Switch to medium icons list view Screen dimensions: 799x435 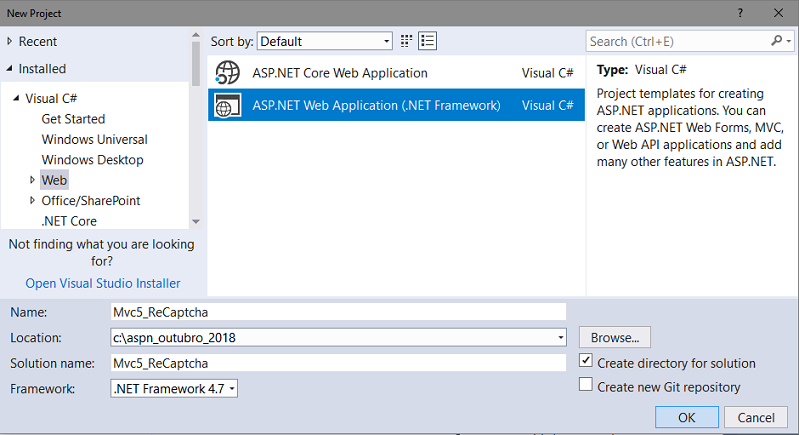428,41
